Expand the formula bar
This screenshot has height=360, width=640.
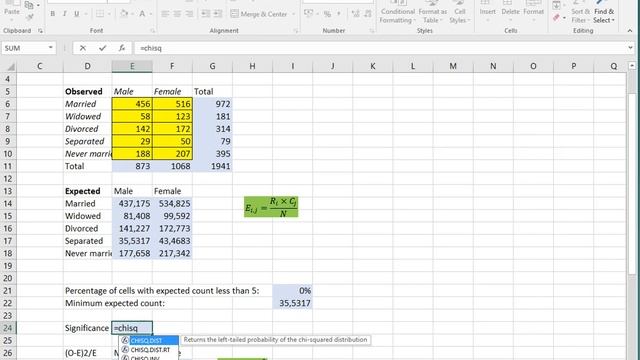click(x=631, y=48)
